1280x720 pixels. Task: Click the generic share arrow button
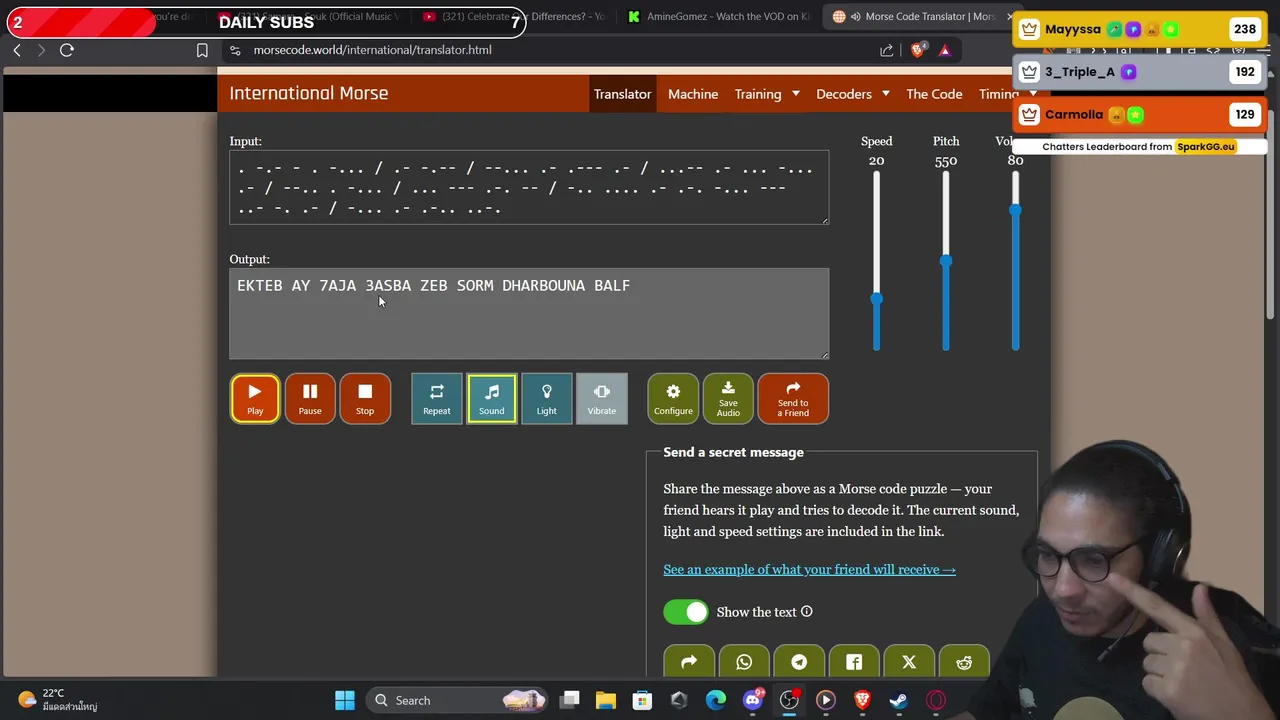tap(689, 662)
